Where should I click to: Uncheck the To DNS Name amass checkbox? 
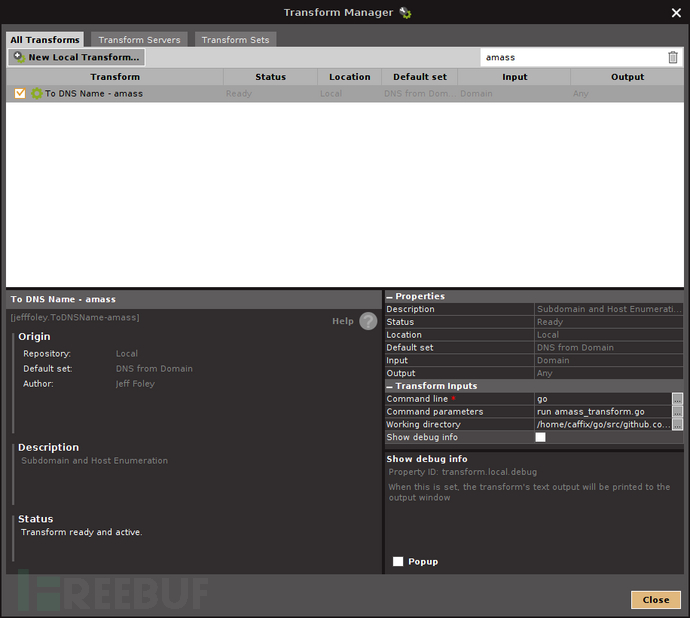click(20, 93)
